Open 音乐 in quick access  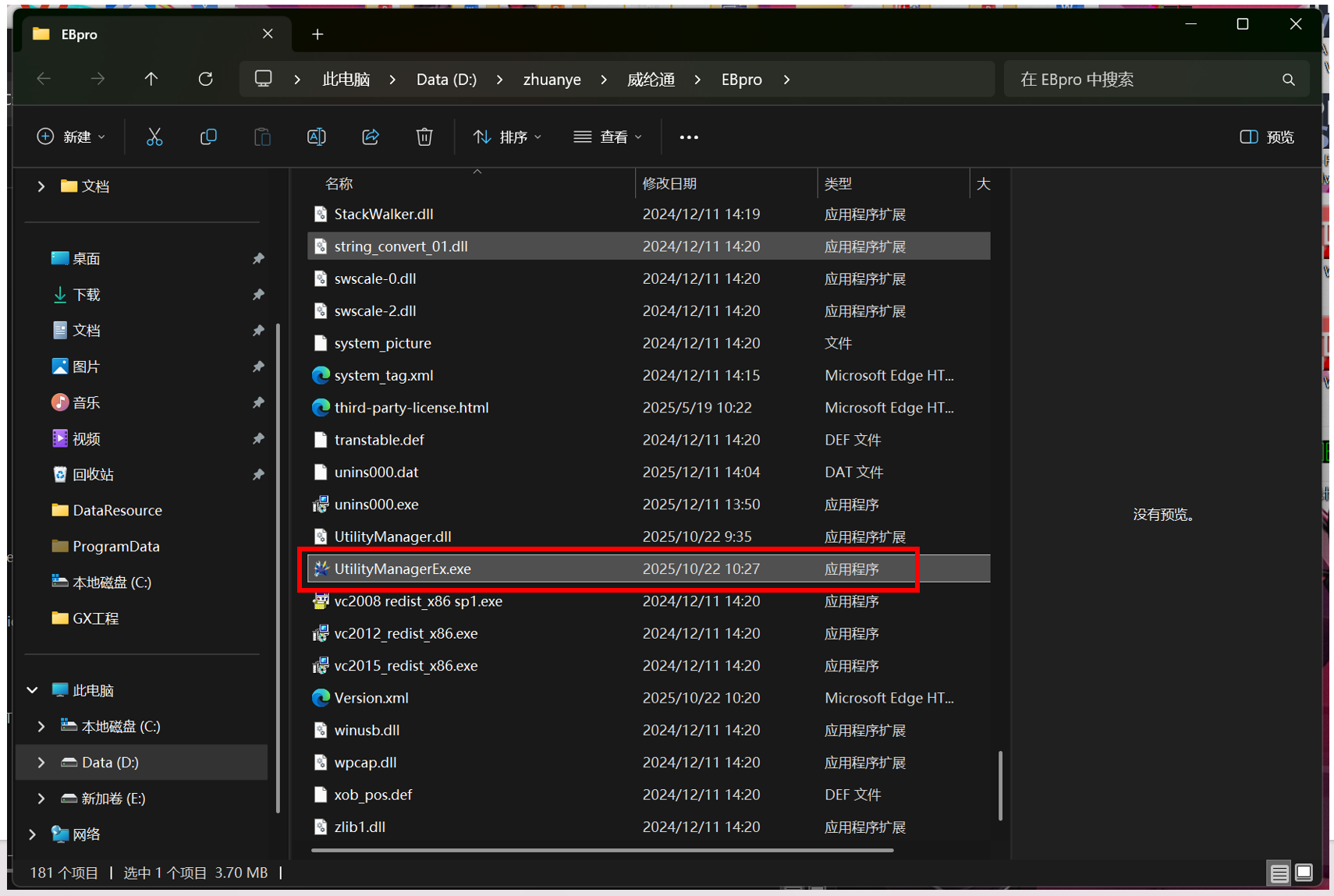click(86, 402)
